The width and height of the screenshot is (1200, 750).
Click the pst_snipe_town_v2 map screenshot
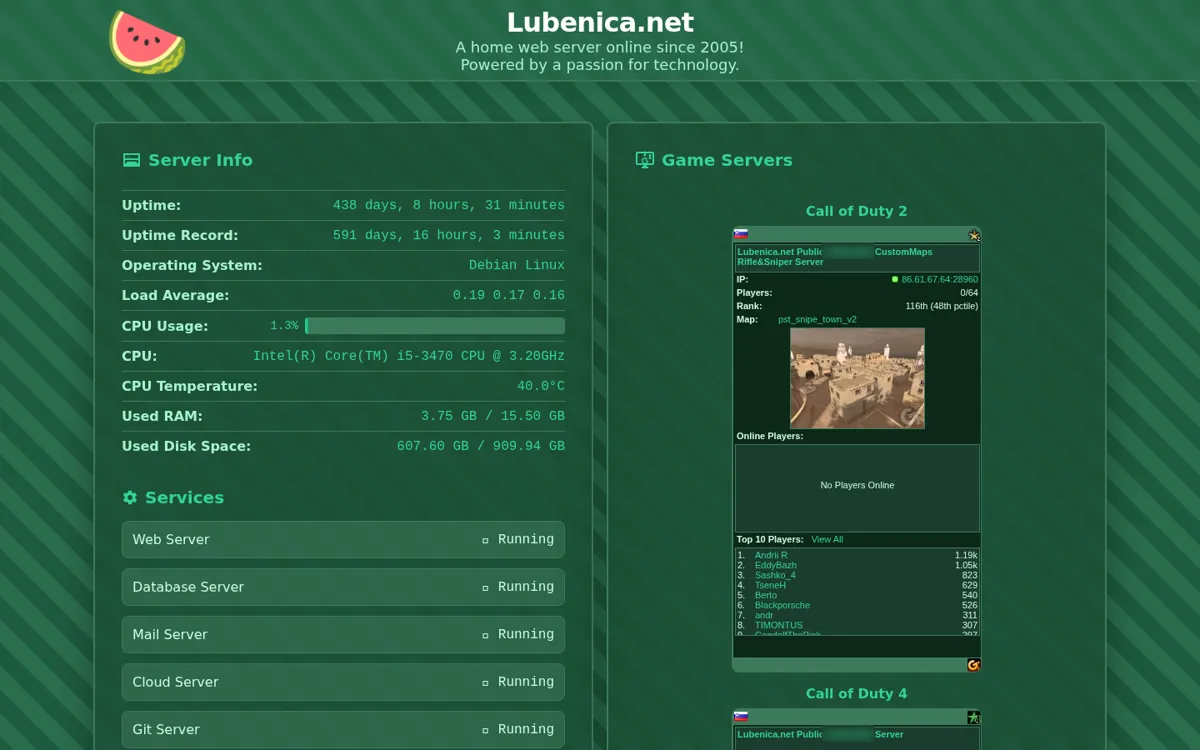pos(857,378)
